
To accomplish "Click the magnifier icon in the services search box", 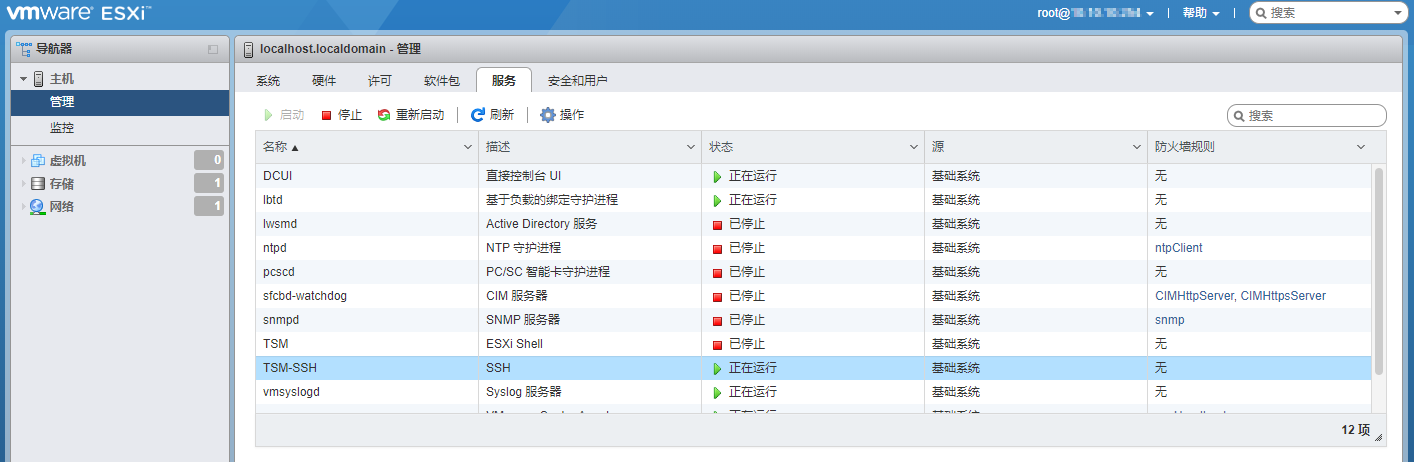I will point(1239,116).
